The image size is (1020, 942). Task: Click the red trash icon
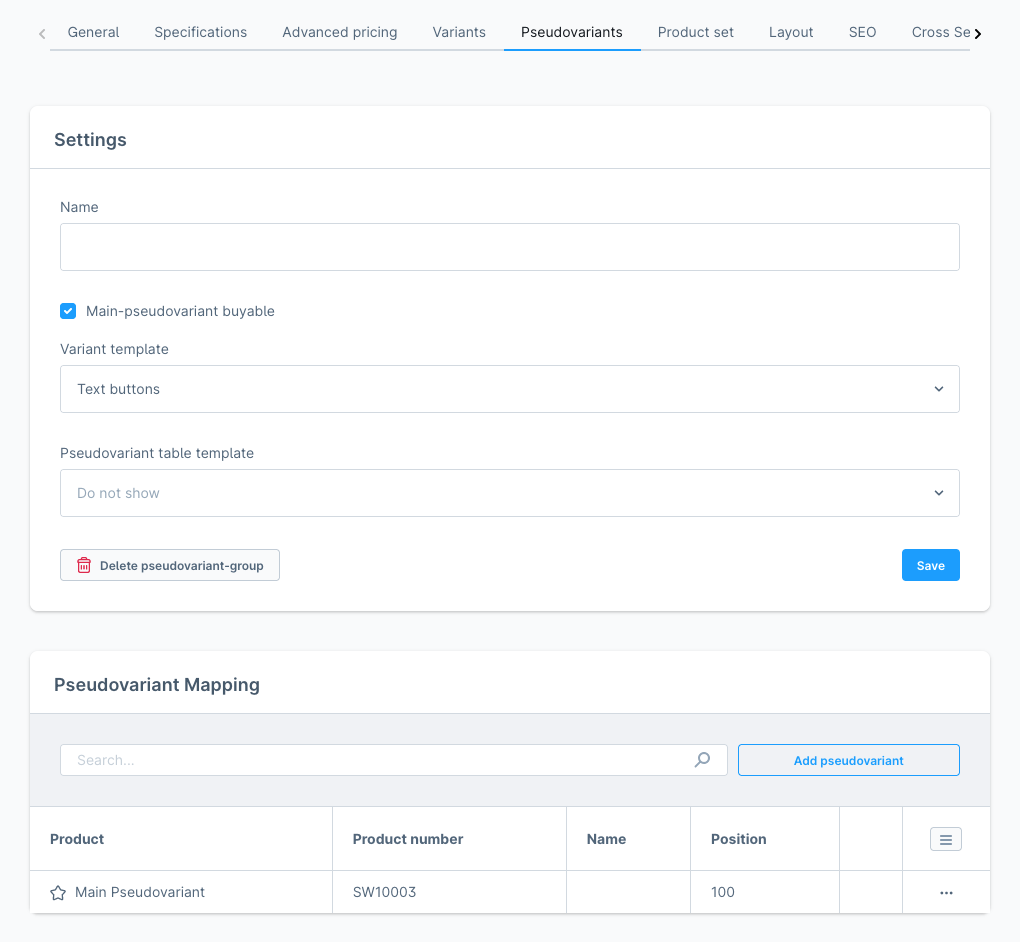tap(84, 565)
